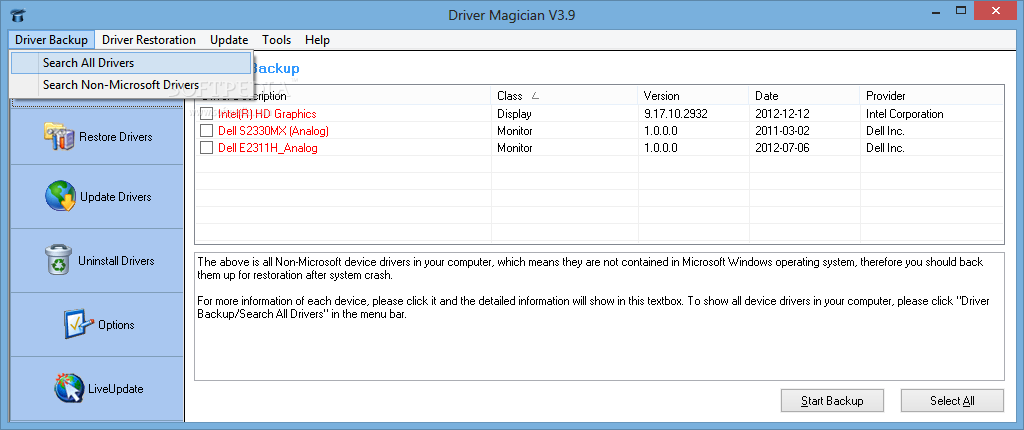1024x430 pixels.
Task: Click version 9.17.10.2932 cell
Action: [x=675, y=114]
